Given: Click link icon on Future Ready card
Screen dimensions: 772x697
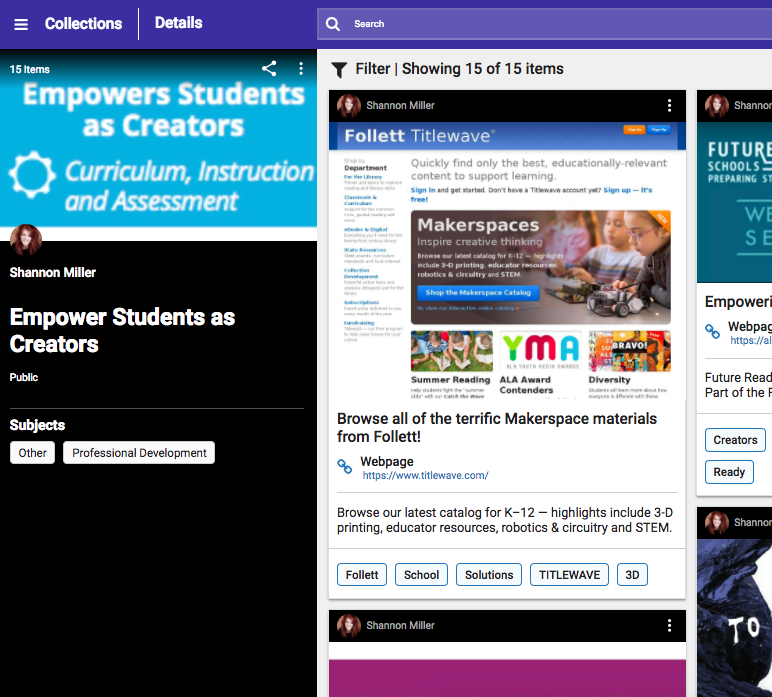Looking at the screenshot, I should [712, 331].
